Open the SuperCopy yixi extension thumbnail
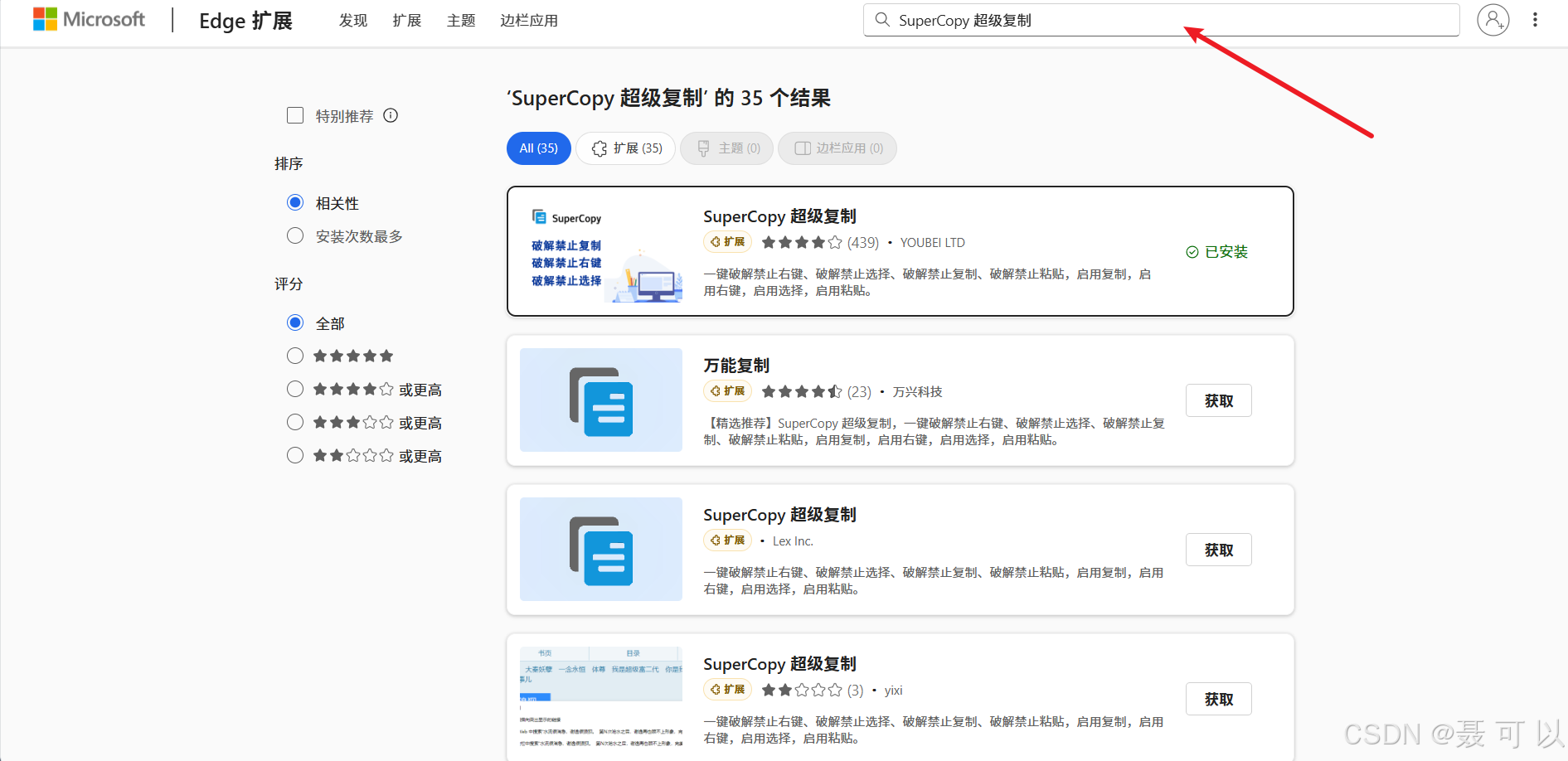The image size is (1568, 761). pos(601,698)
